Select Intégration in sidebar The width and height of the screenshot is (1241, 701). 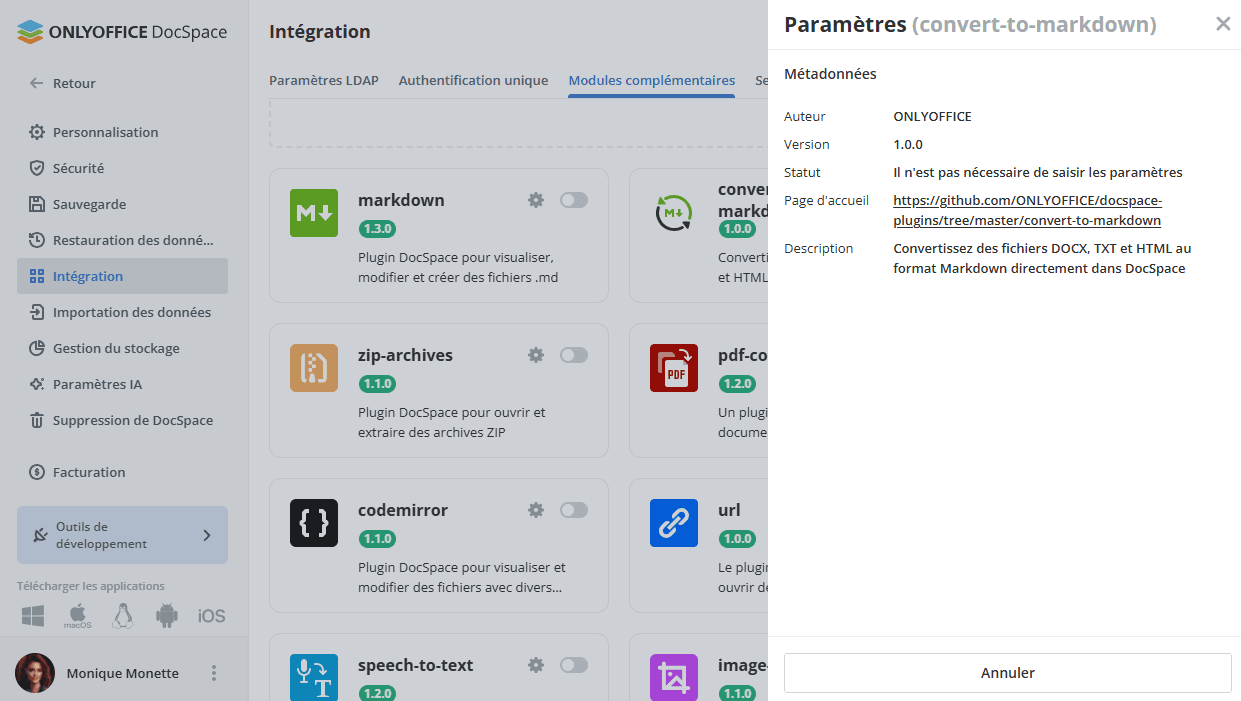(122, 276)
